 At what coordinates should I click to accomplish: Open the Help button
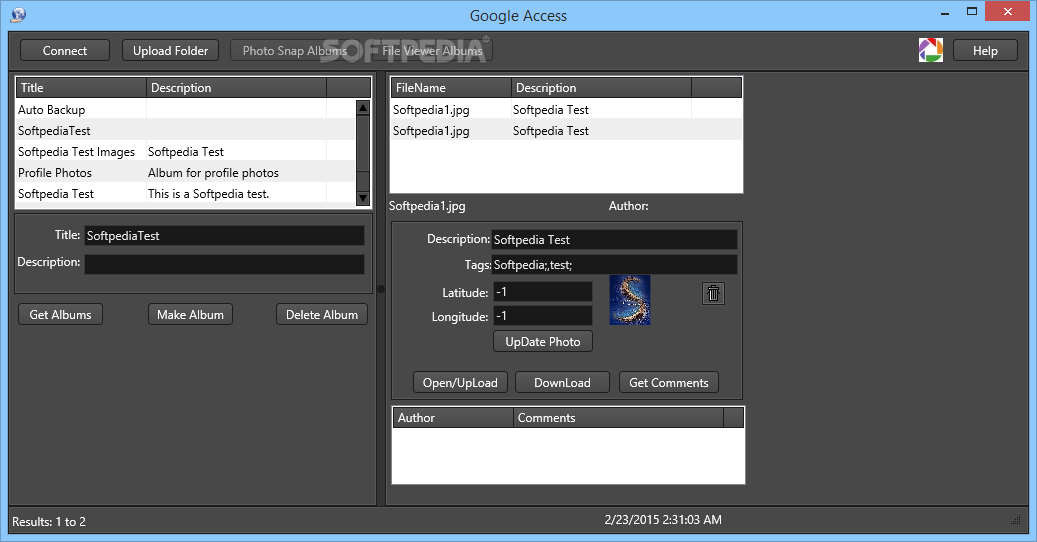click(985, 51)
